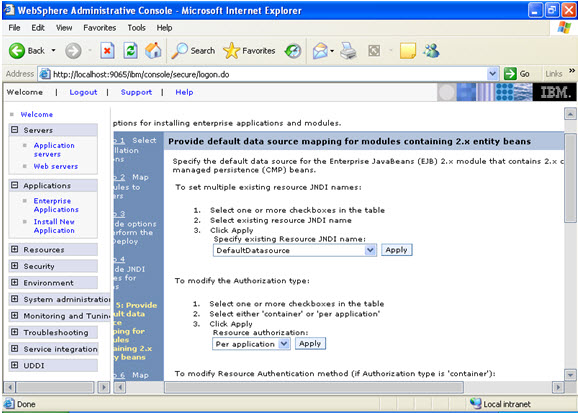Open the Tools menu

point(136,28)
